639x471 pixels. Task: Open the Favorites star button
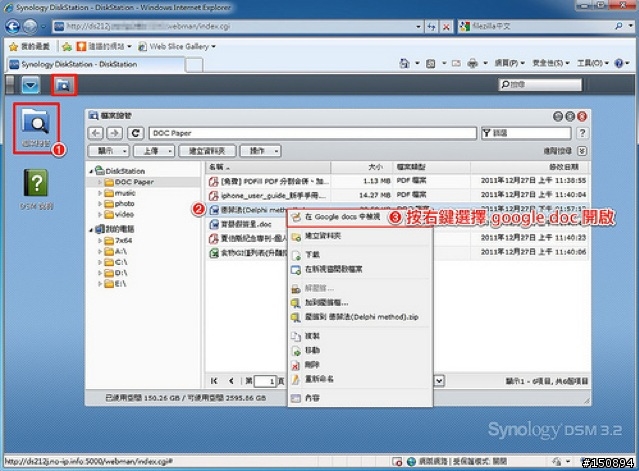pyautogui.click(x=29, y=46)
